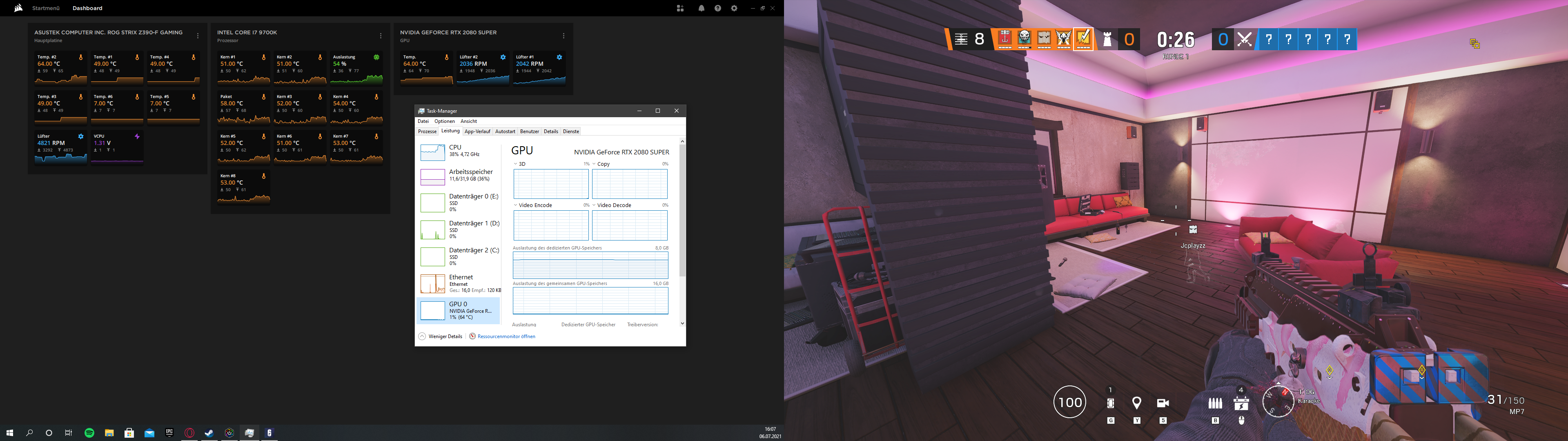This screenshot has width=1568, height=441.
Task: Open the iCUE help question mark
Action: [718, 9]
